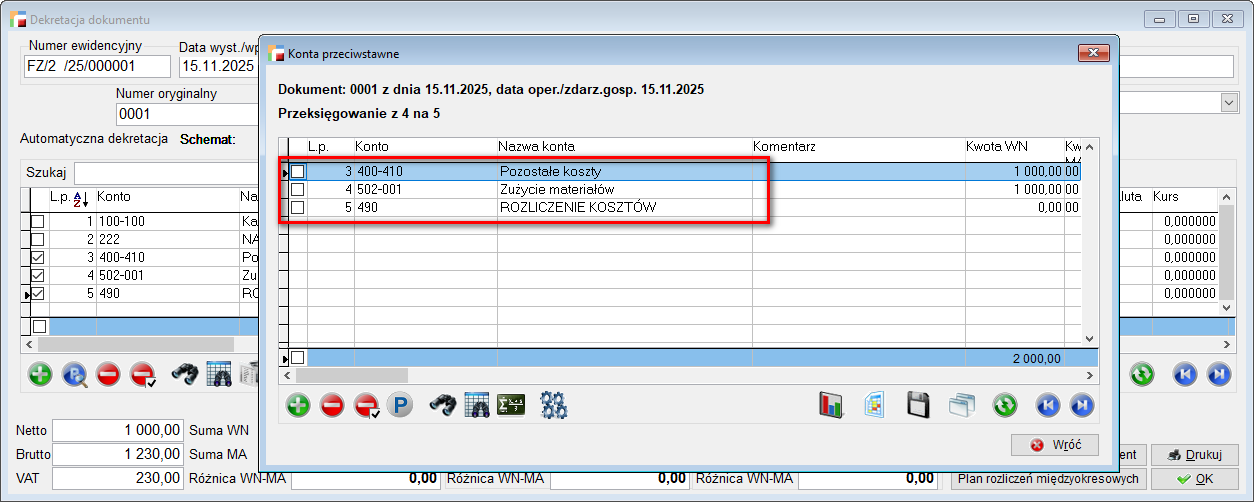Screen dimensions: 1254x502
Task: Tick the checkbox for 502-001 Zużycie materiałów
Action: coord(298,190)
